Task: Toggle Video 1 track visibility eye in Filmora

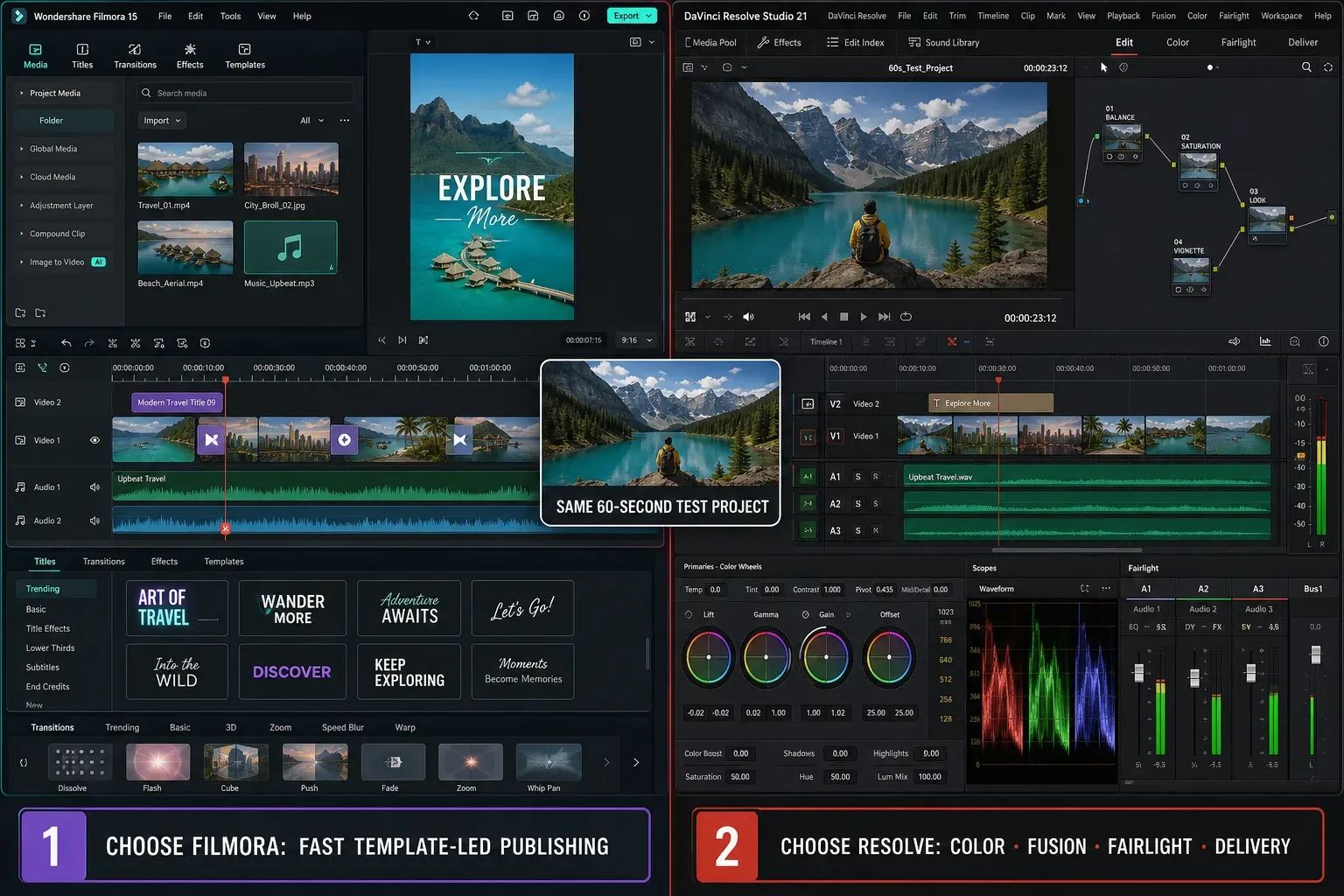Action: (x=94, y=440)
